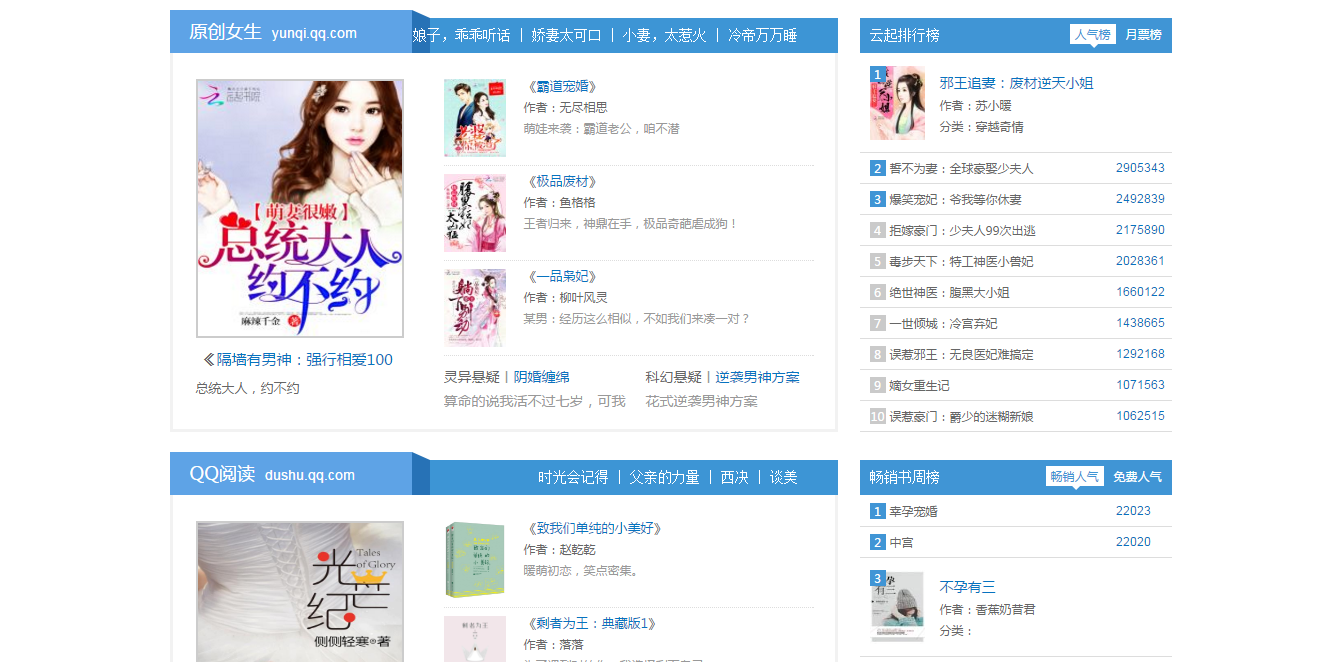Switch to the 月票榜 tab
1344x662 pixels.
point(1143,35)
